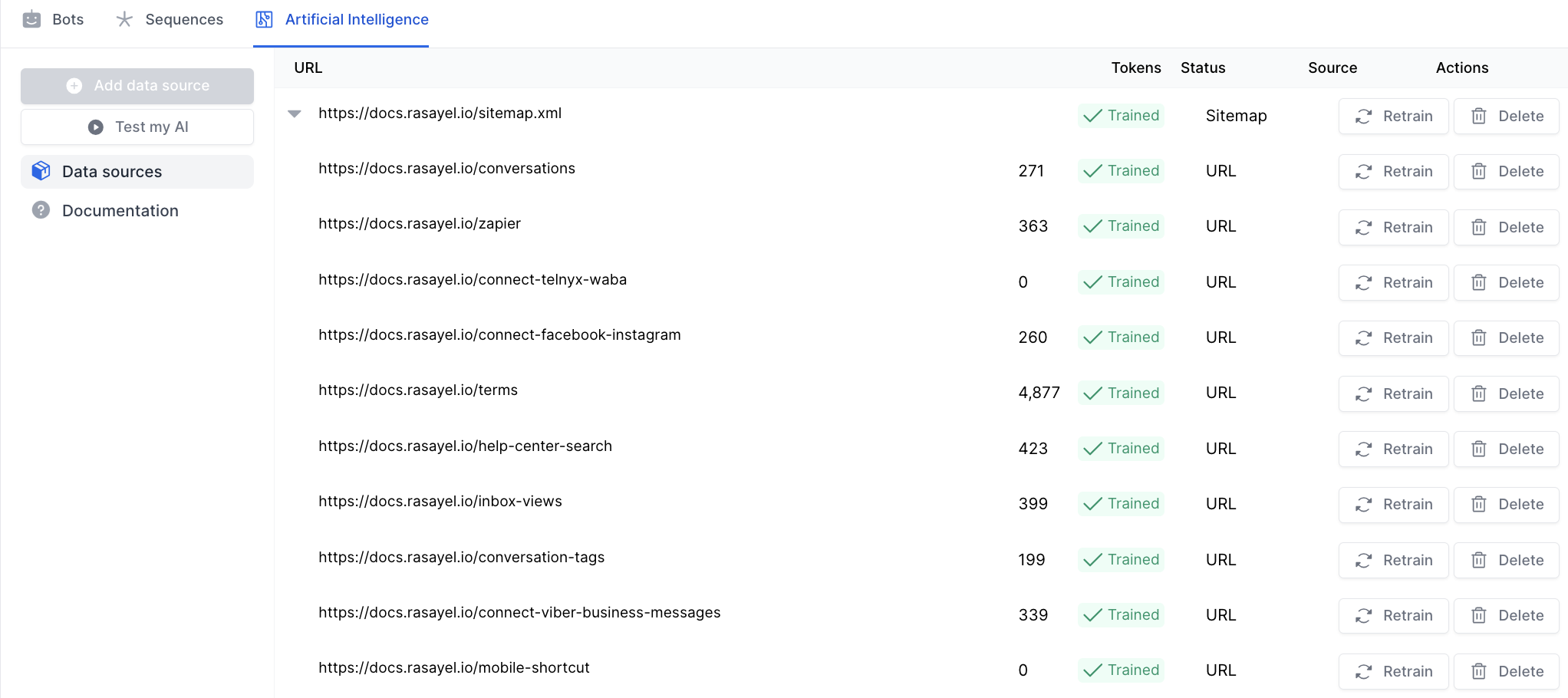Collapse the sitemap.xml row expander arrow
Viewport: 1568px width, 698px height.
(x=295, y=114)
